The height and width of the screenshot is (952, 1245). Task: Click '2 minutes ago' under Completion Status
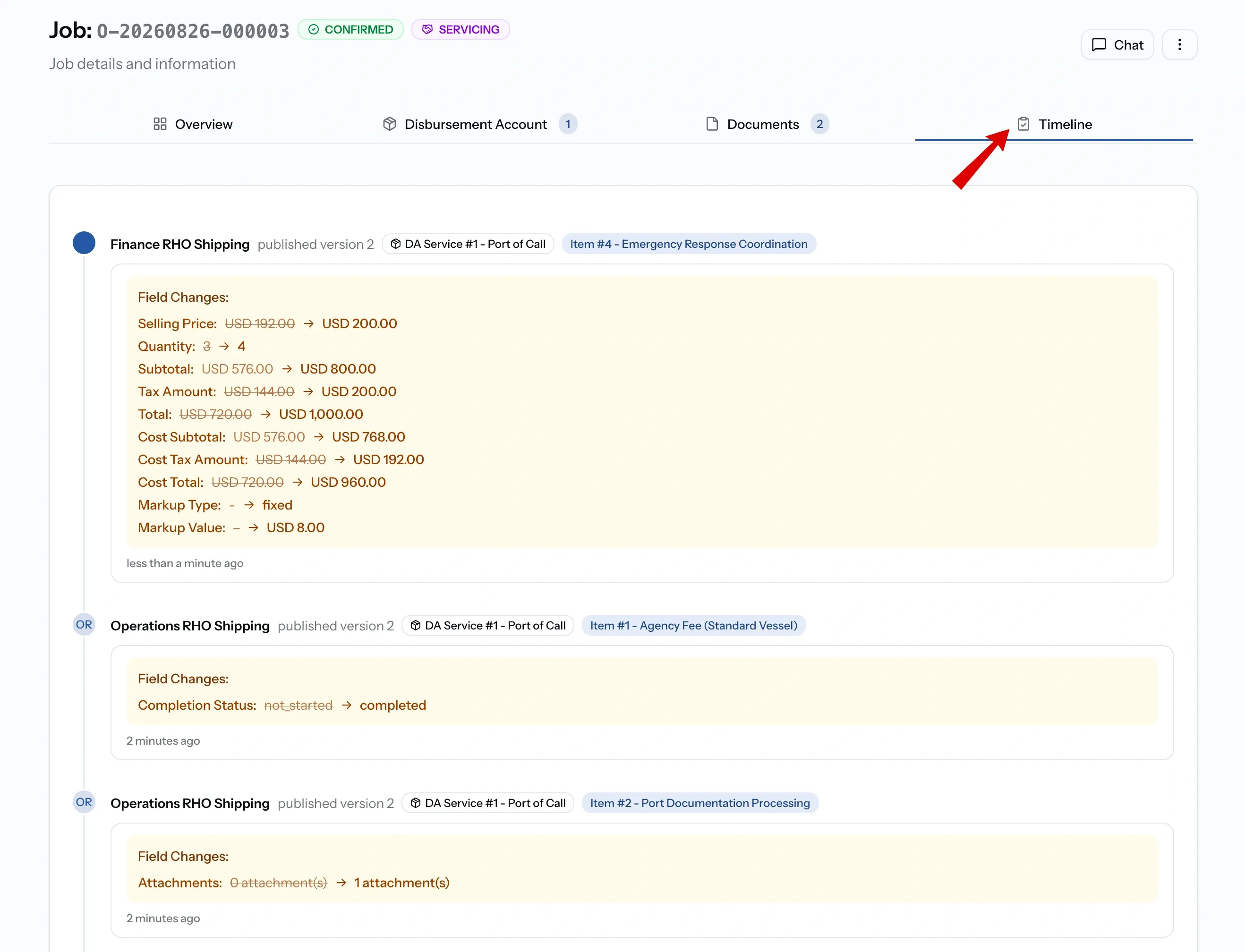pyautogui.click(x=163, y=740)
